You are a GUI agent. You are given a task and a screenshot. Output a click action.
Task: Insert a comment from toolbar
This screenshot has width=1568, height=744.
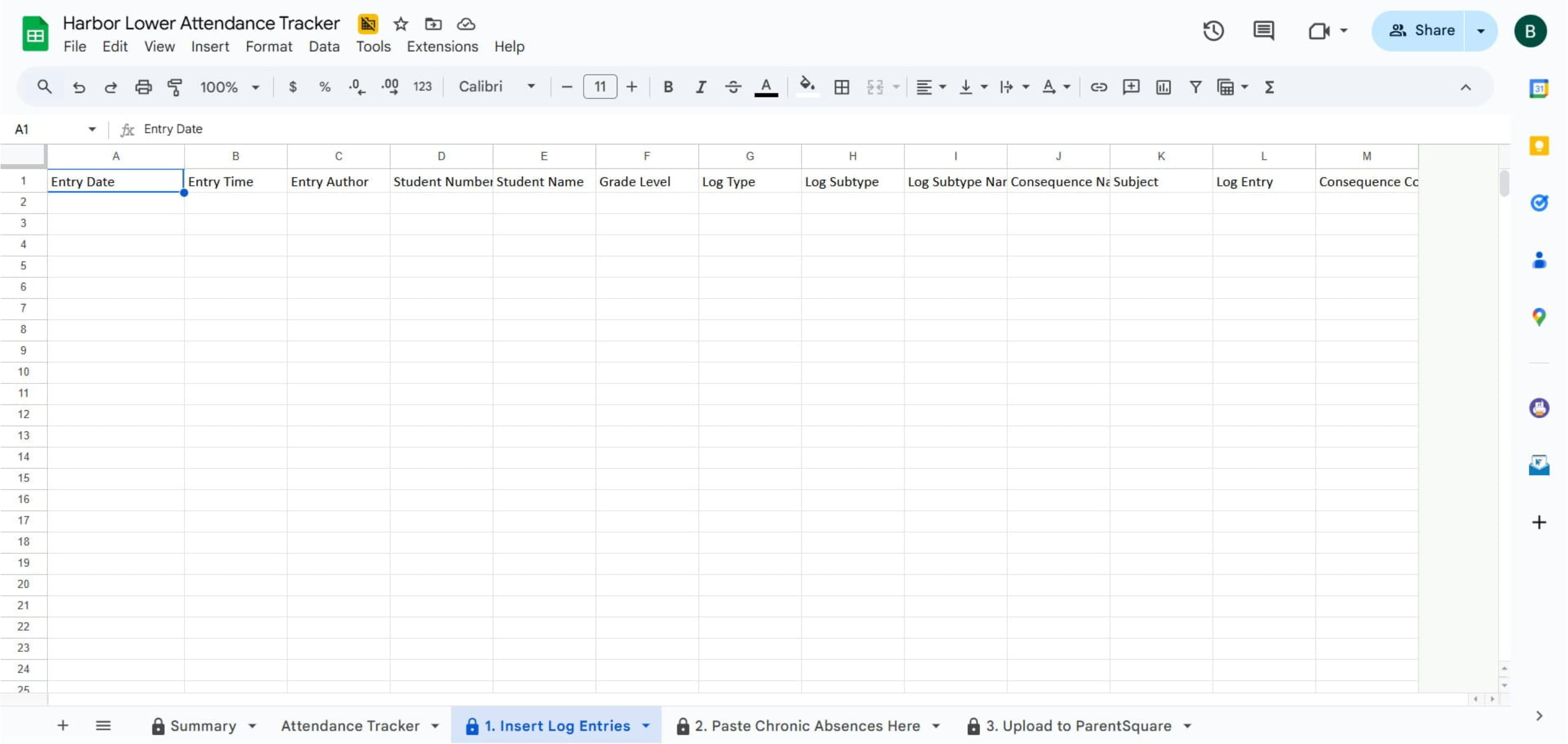[1131, 87]
